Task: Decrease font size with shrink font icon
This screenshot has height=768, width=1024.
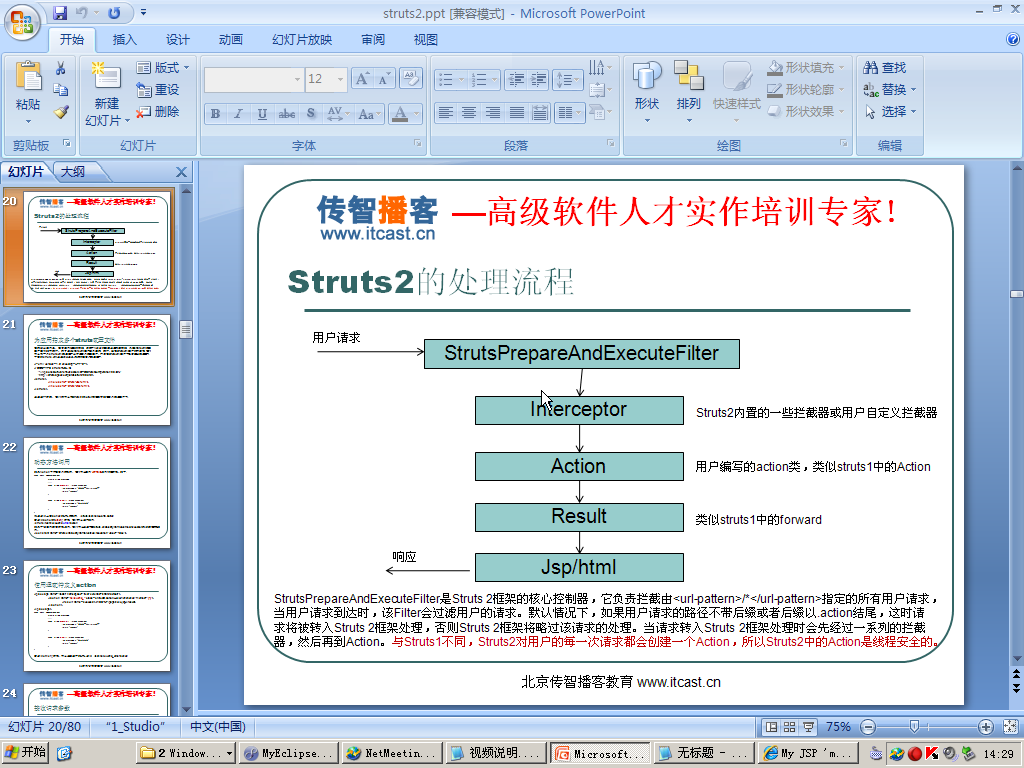Action: click(383, 79)
